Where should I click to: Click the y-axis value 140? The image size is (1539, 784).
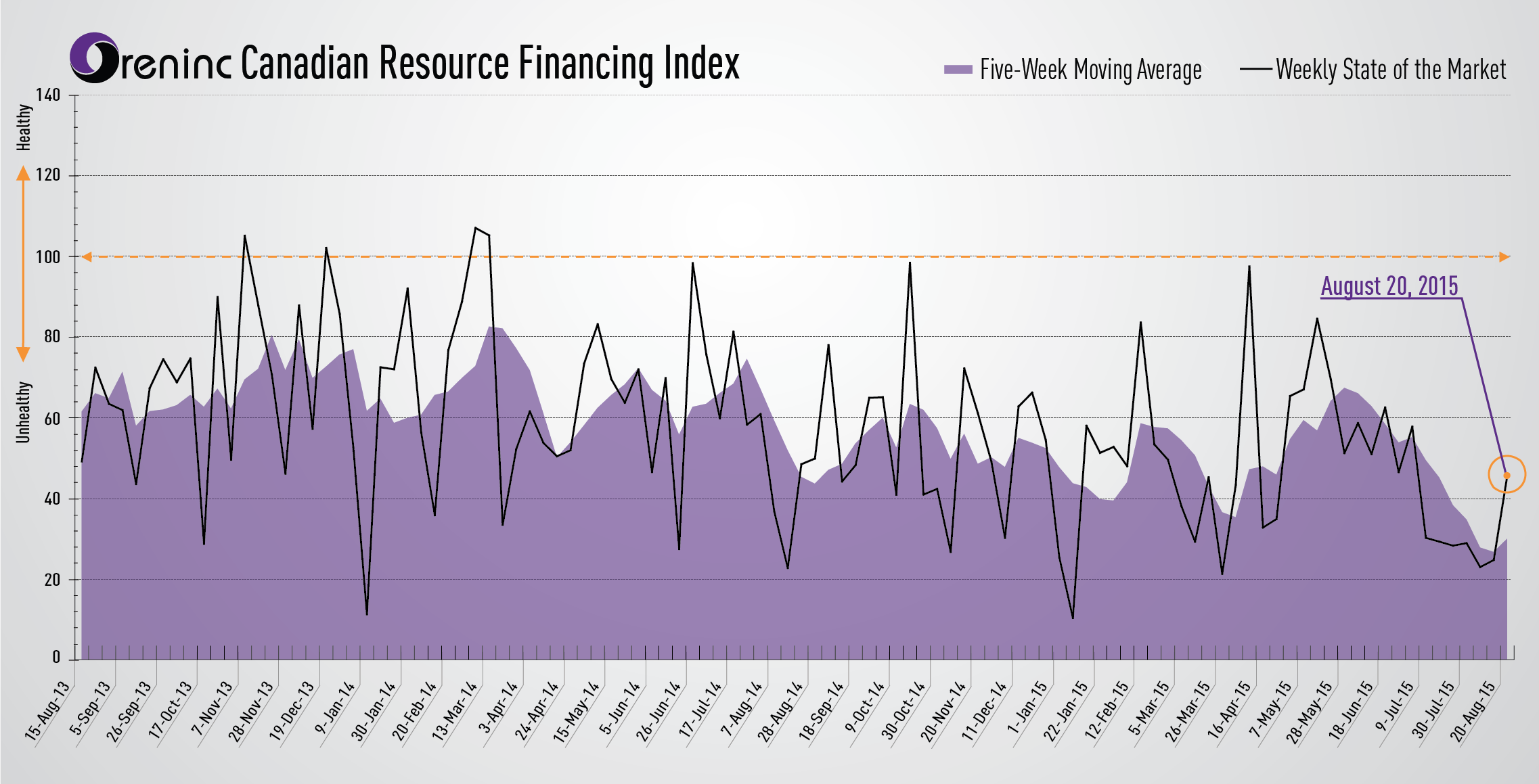coord(48,95)
